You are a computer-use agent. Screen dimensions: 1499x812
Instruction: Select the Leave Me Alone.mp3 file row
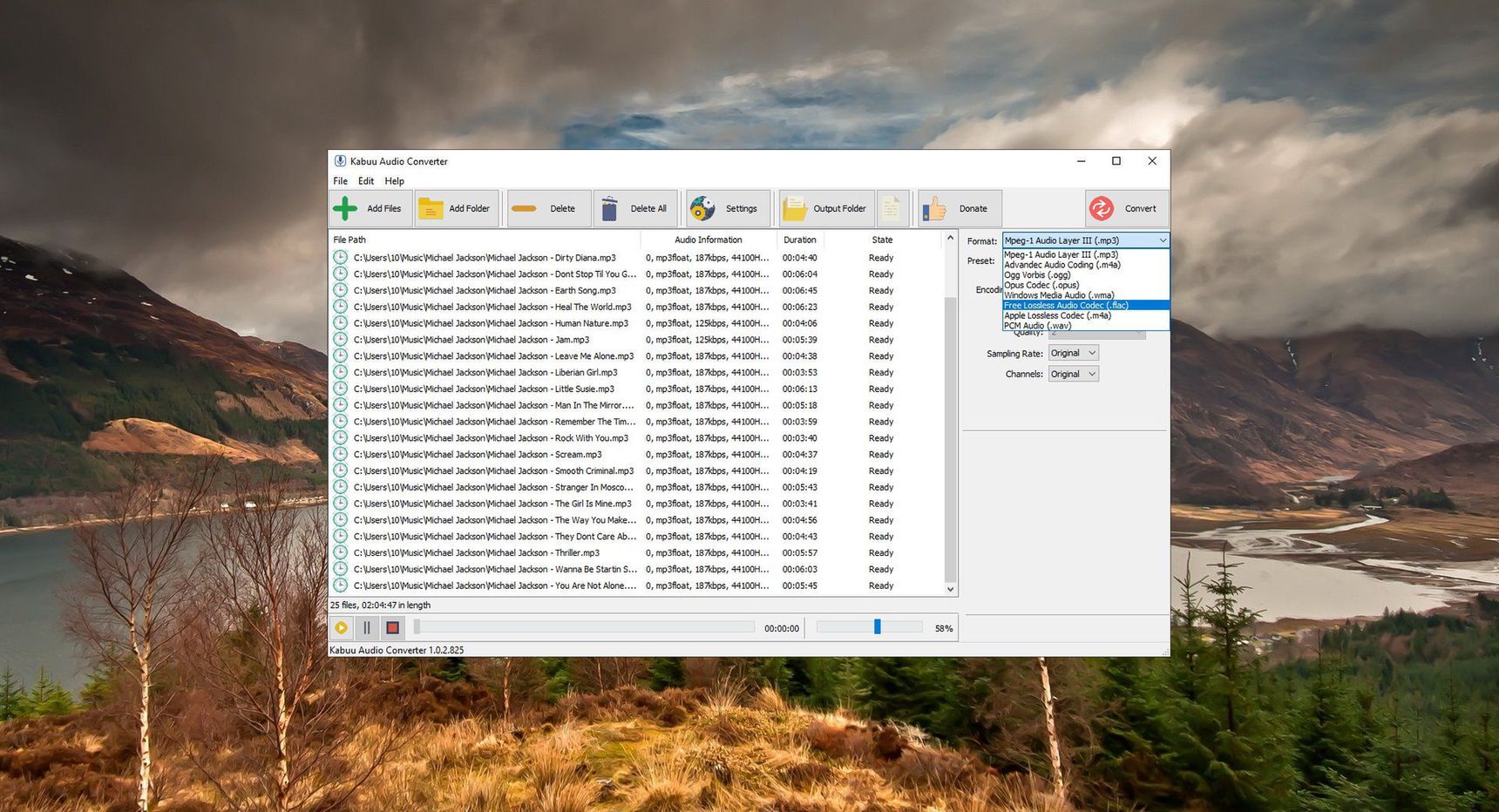636,355
